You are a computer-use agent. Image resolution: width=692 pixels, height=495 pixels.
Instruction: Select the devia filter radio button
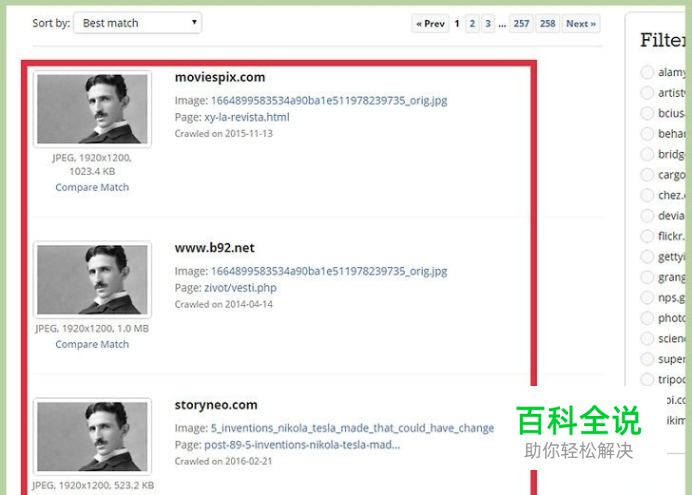(647, 215)
